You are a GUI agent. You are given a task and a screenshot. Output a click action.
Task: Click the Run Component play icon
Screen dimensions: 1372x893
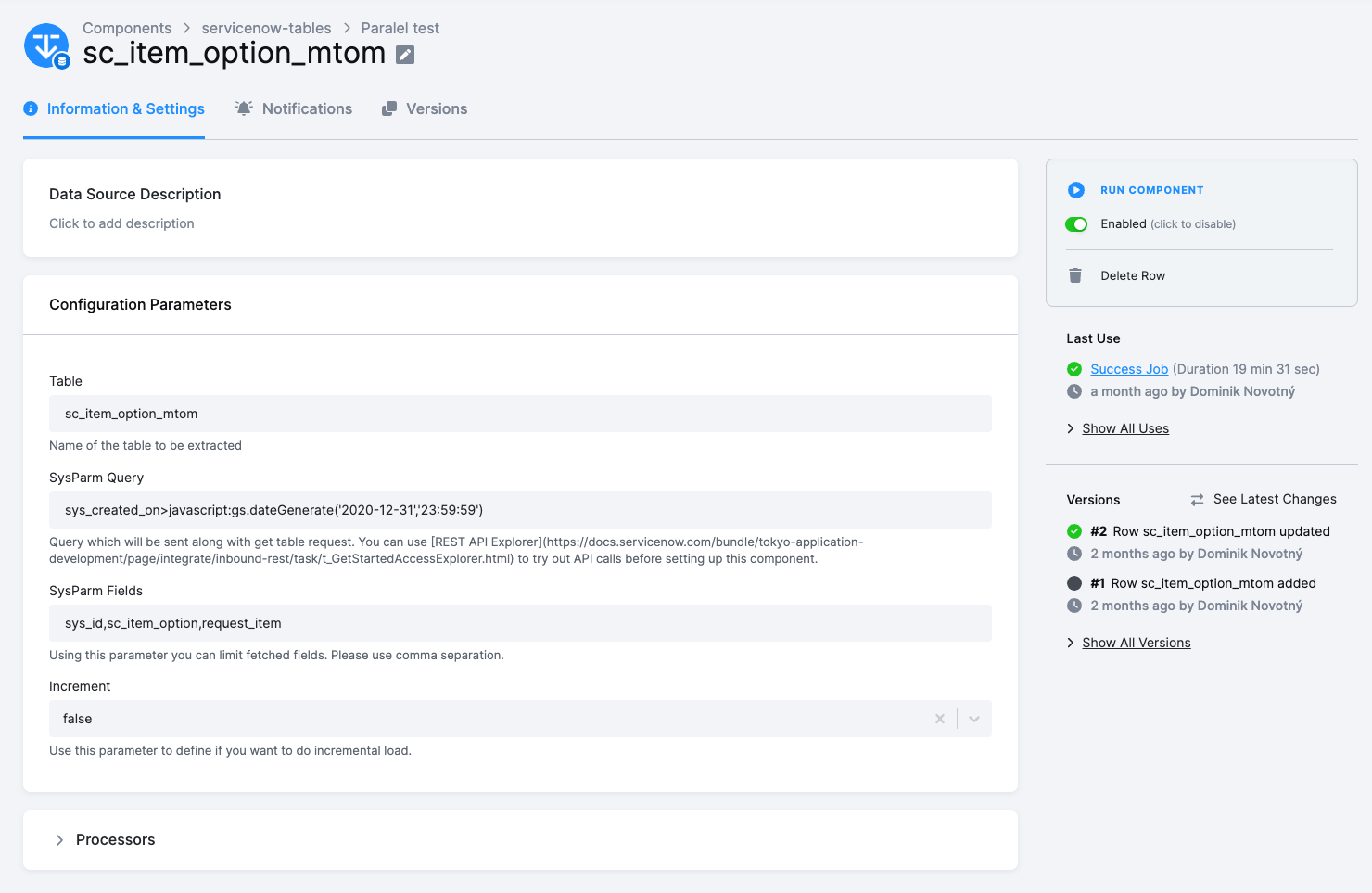1075,190
